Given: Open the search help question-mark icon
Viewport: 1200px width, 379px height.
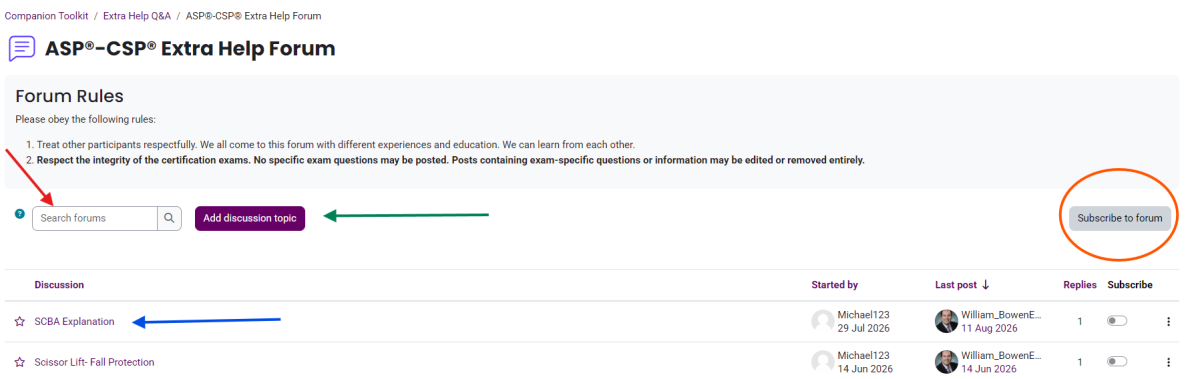Looking at the screenshot, I should (20, 214).
